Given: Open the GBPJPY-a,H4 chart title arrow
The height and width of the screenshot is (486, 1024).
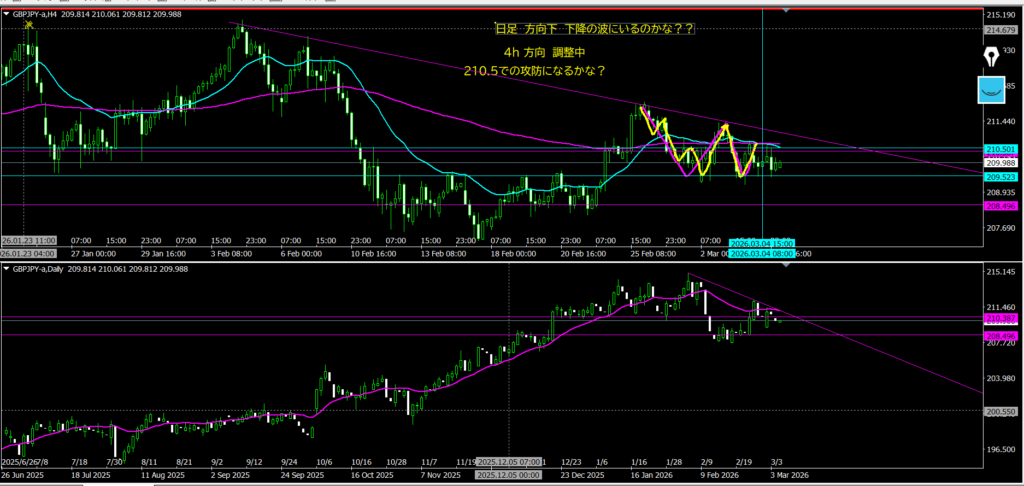Looking at the screenshot, I should coord(5,12).
